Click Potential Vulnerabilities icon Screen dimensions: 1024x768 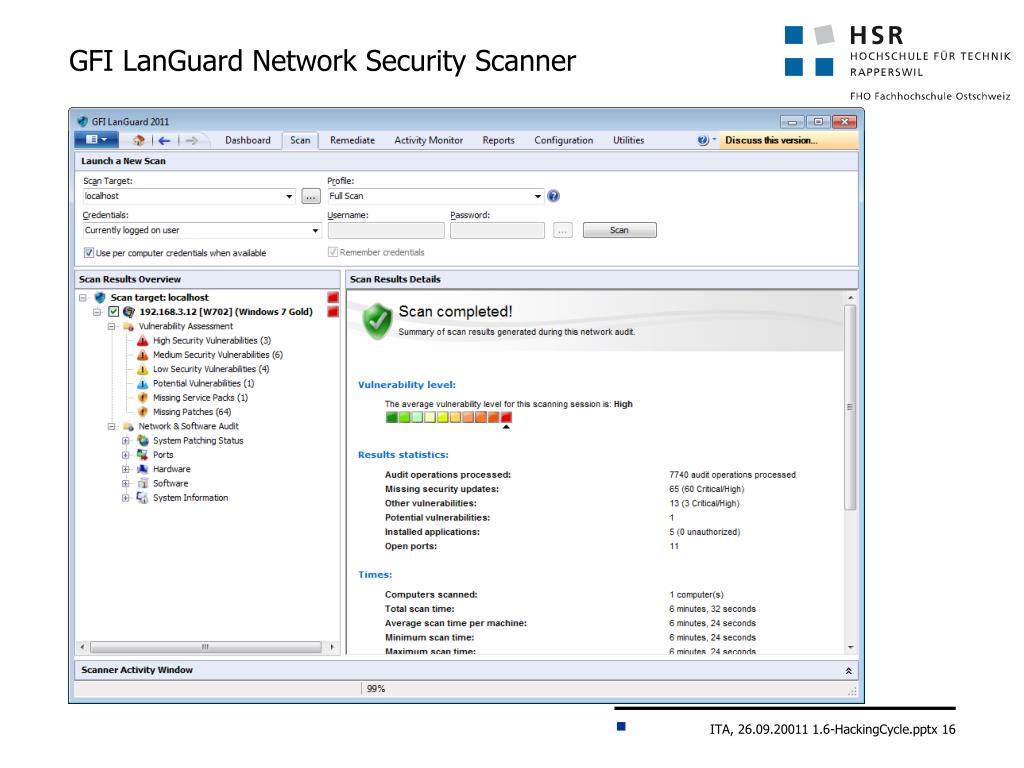[142, 384]
